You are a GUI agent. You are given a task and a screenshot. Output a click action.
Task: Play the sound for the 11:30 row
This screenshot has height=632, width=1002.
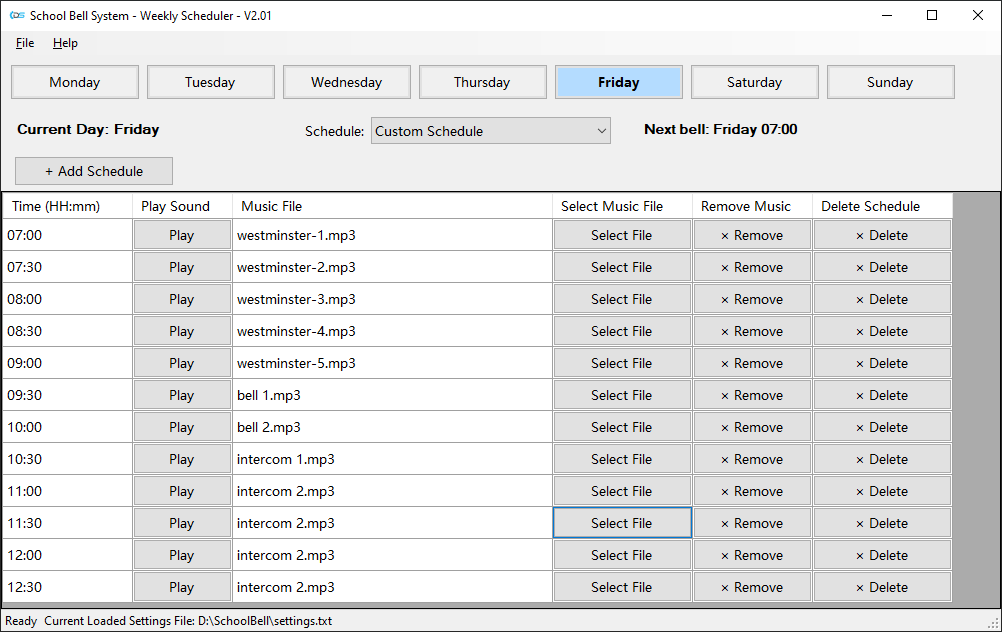click(x=181, y=523)
